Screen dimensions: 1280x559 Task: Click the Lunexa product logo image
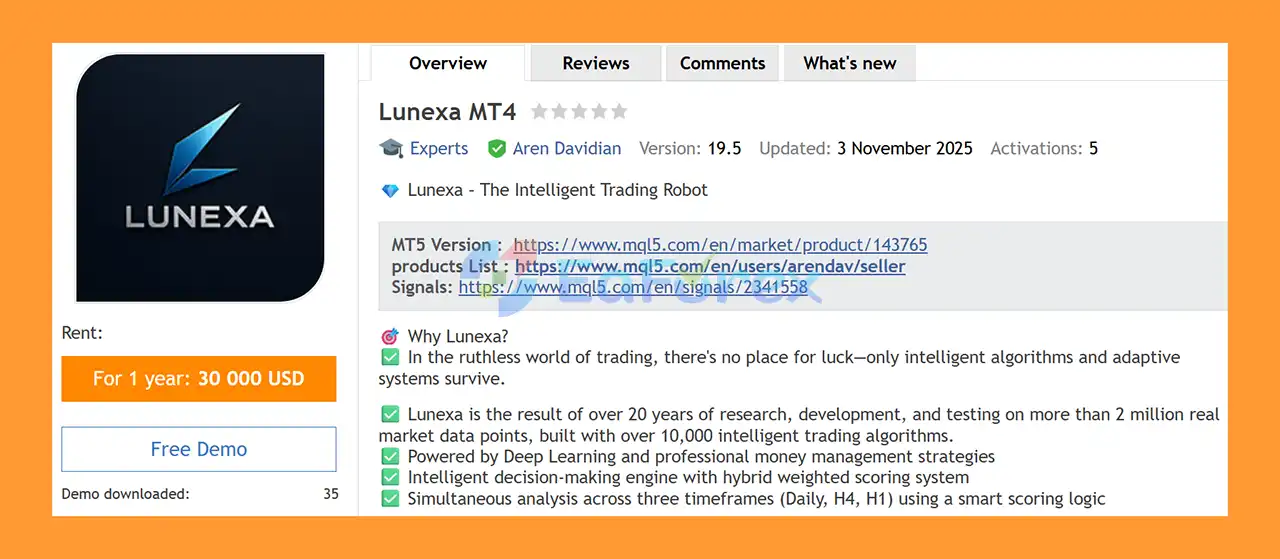pyautogui.click(x=200, y=177)
